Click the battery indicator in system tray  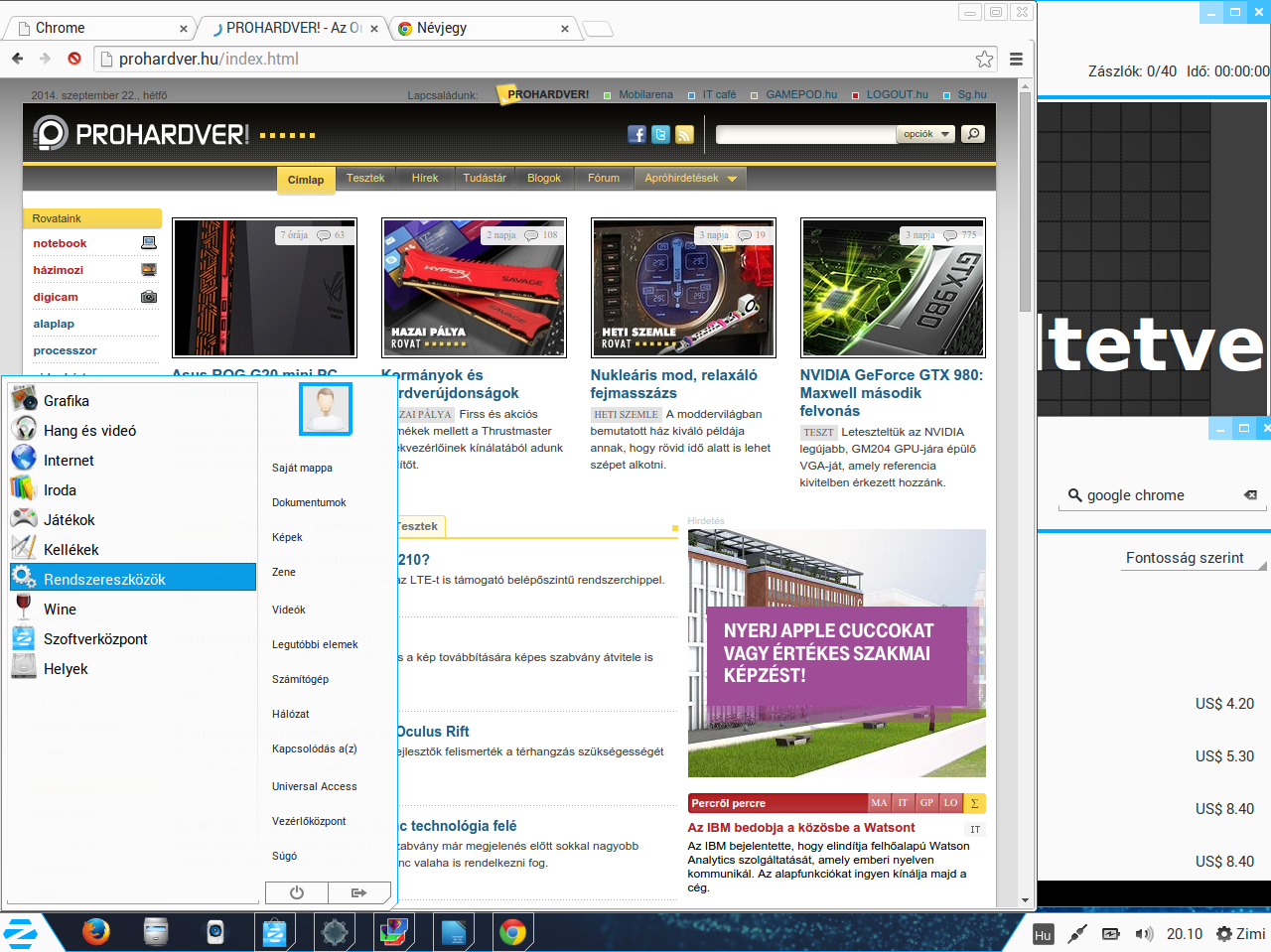point(1111,934)
